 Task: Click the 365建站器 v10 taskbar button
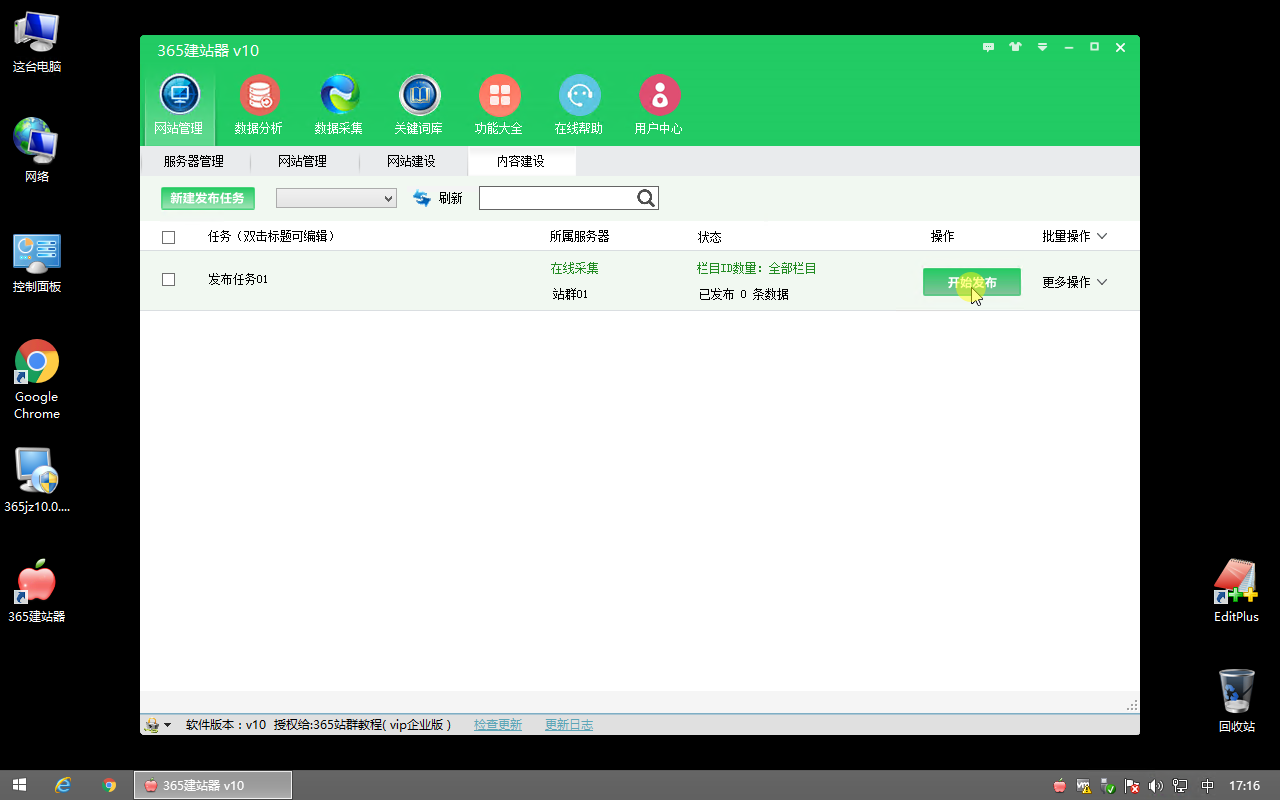(213, 785)
